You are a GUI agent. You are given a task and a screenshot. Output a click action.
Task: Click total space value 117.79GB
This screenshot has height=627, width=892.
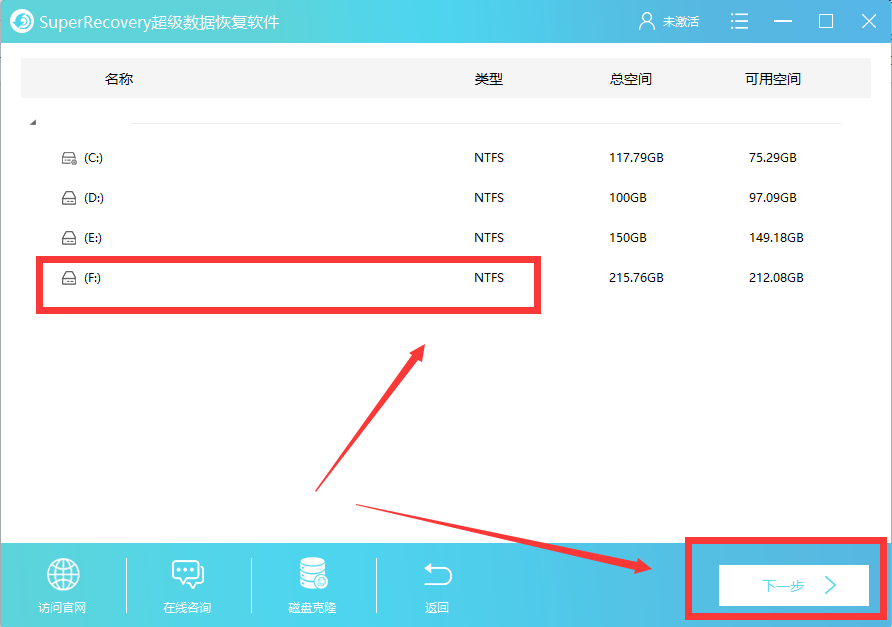[636, 158]
